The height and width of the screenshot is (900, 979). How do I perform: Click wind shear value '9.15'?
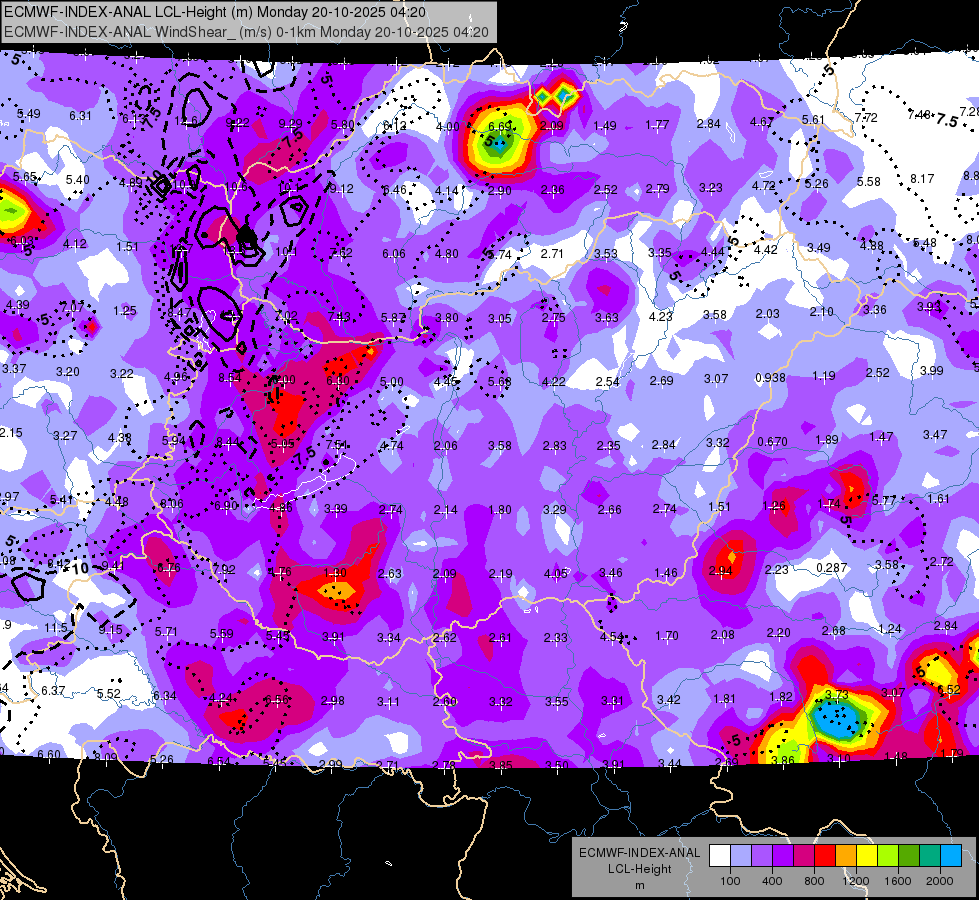point(111,630)
